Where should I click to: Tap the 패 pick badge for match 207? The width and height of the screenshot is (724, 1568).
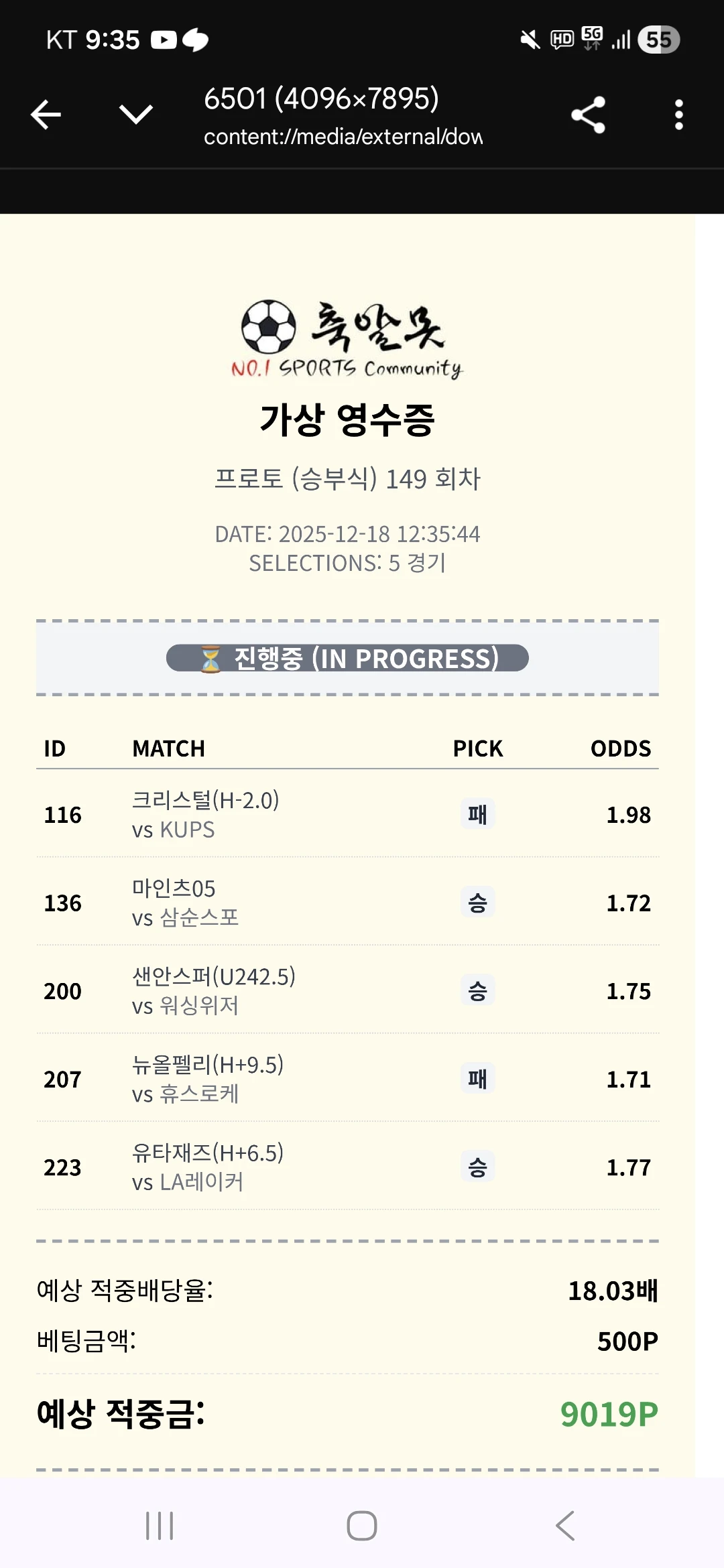pyautogui.click(x=477, y=1079)
